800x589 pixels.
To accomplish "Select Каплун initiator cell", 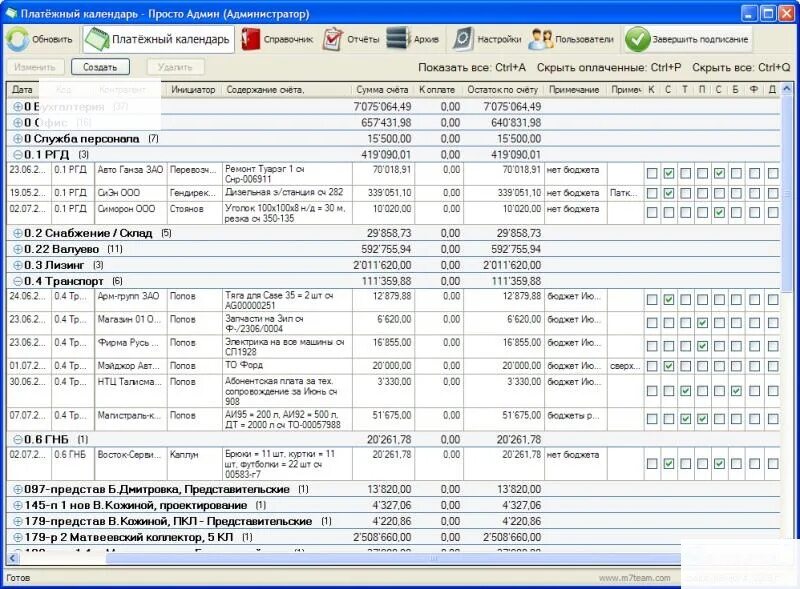I will coord(194,463).
